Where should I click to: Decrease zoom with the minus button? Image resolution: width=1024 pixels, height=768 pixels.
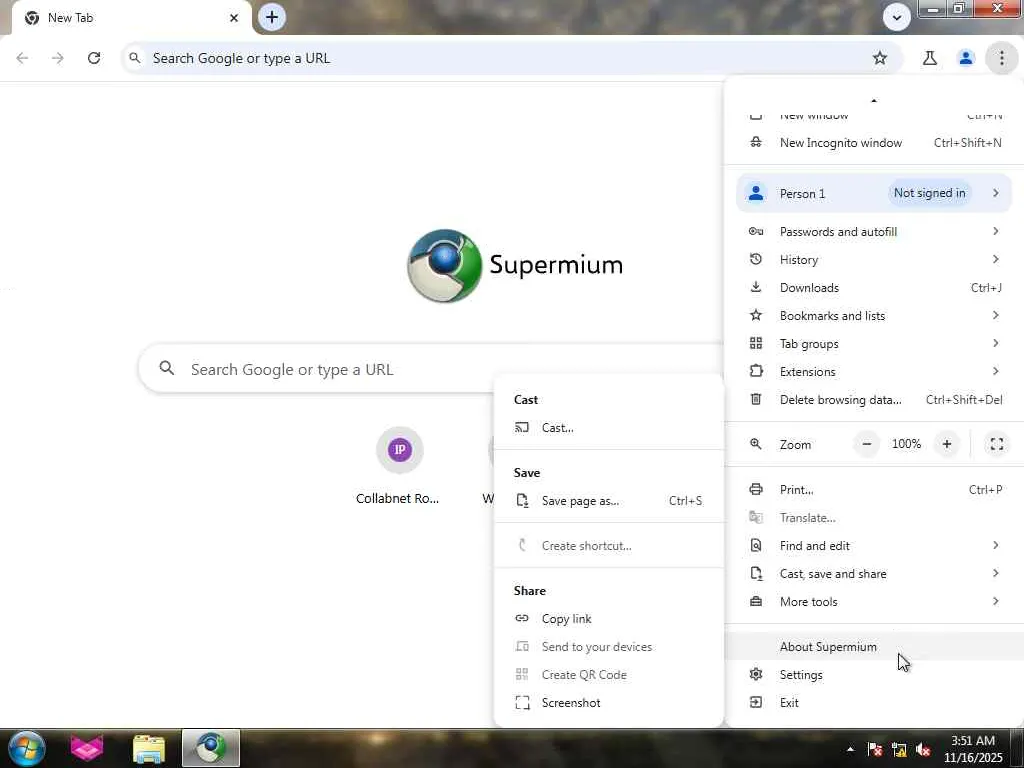click(x=867, y=444)
